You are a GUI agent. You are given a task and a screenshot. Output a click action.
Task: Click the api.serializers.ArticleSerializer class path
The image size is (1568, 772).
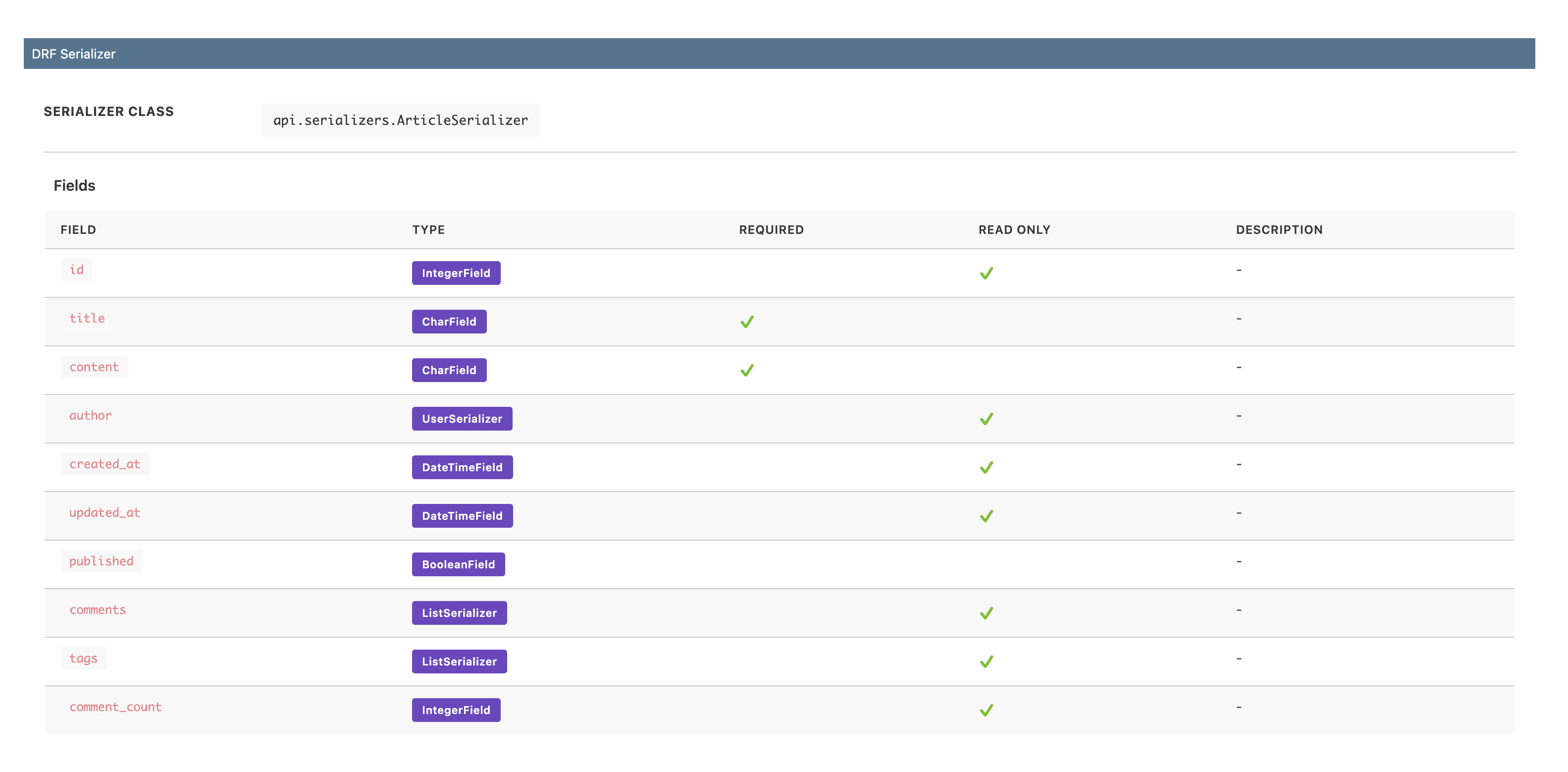(x=401, y=120)
